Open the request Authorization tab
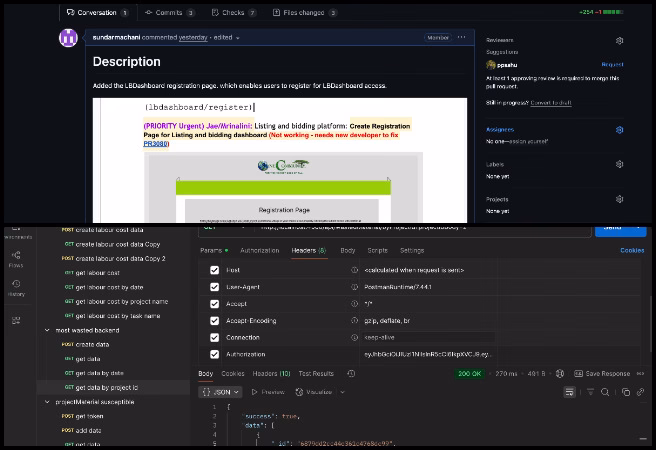Viewport: 656px width, 450px height. pyautogui.click(x=259, y=251)
